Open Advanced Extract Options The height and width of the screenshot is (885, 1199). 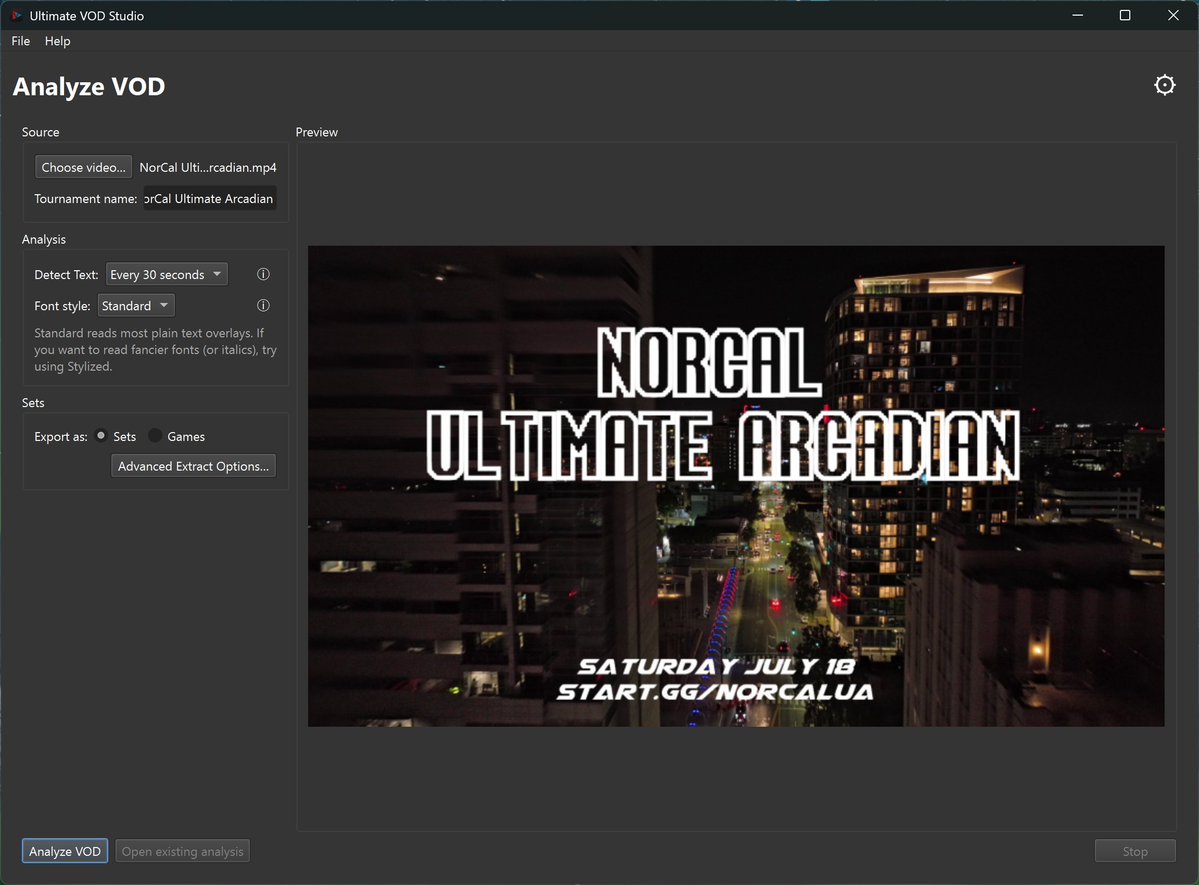point(193,466)
